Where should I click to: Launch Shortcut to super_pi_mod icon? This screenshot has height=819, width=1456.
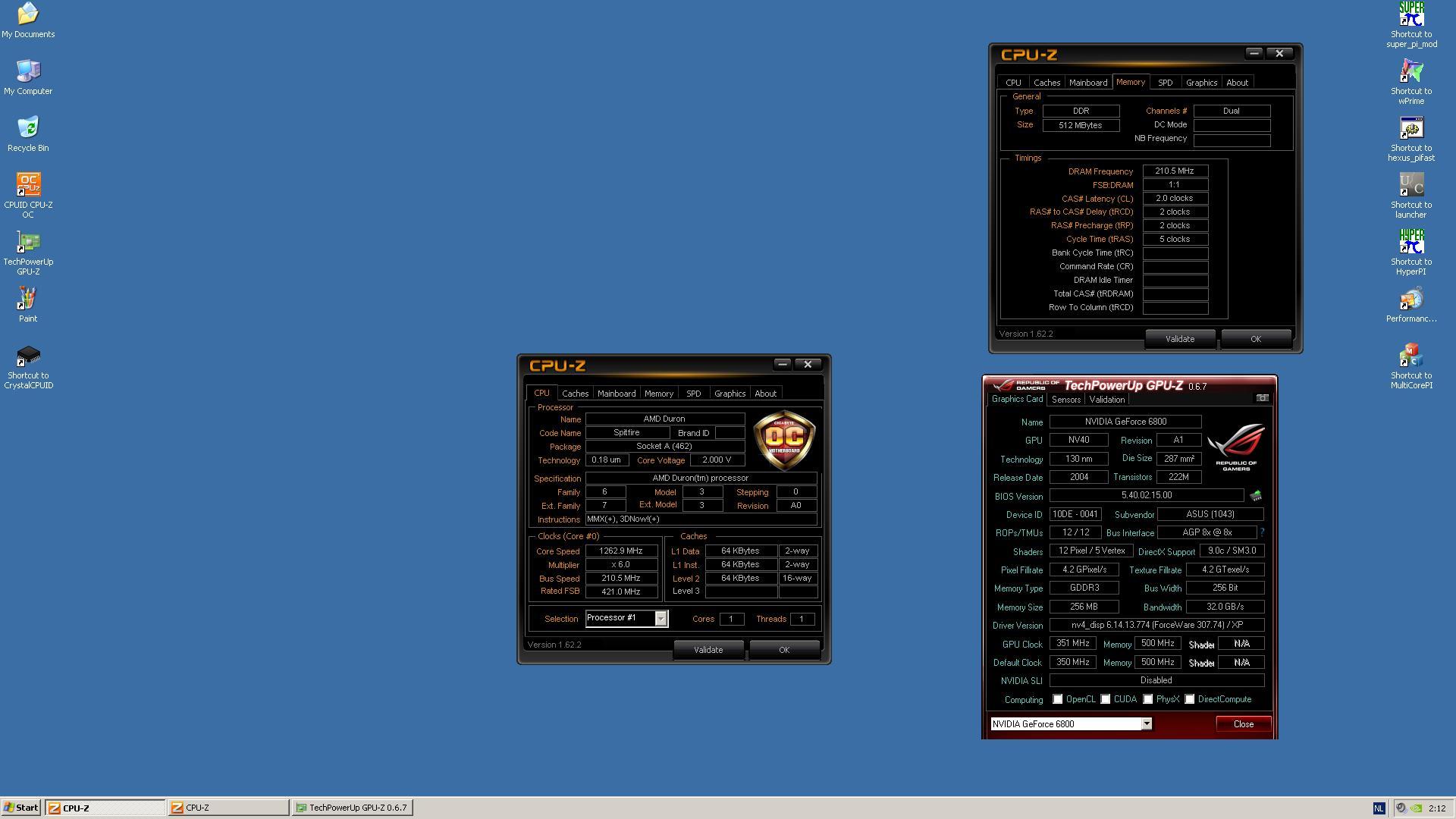pos(1411,24)
